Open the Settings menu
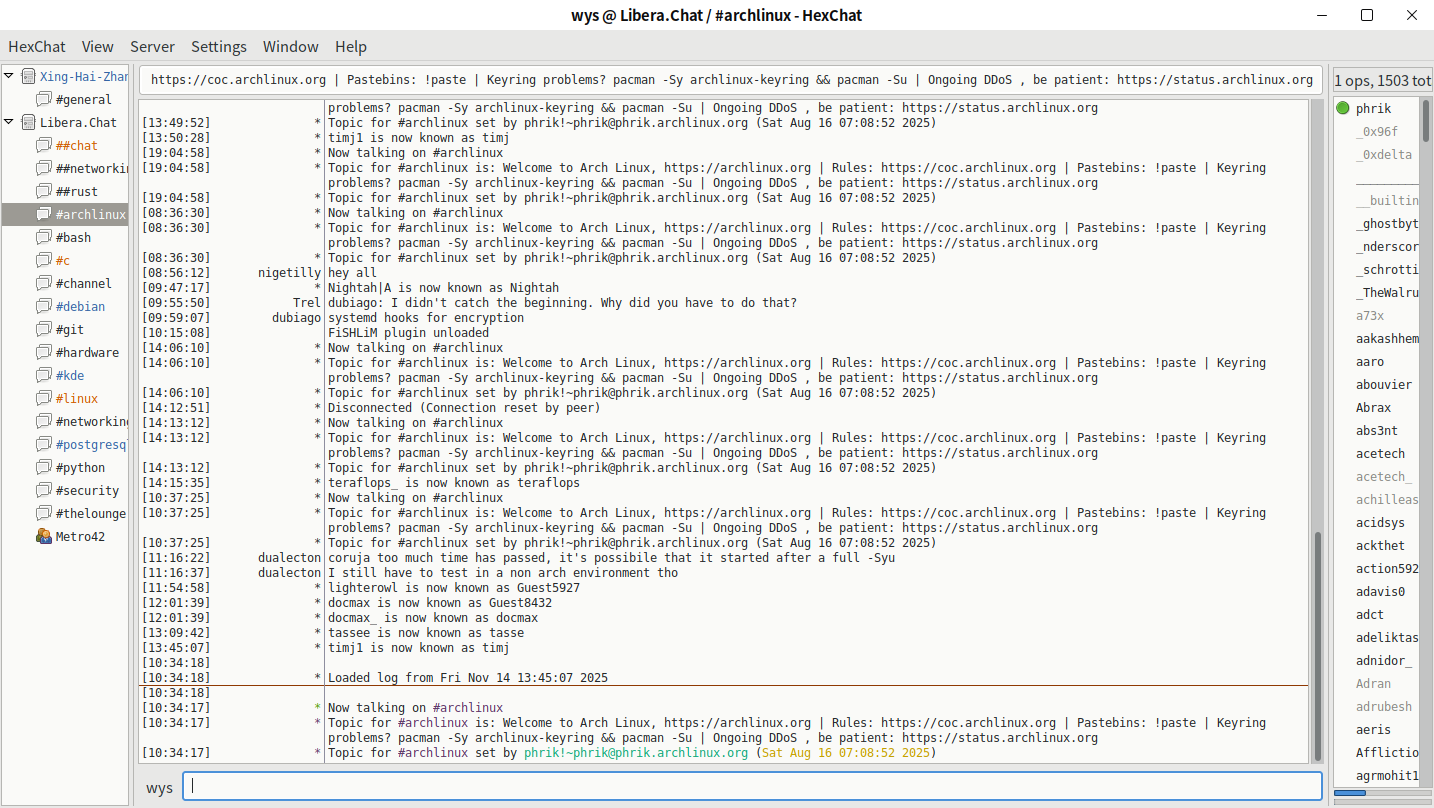Screen dimensions: 1434x808 coord(218,46)
